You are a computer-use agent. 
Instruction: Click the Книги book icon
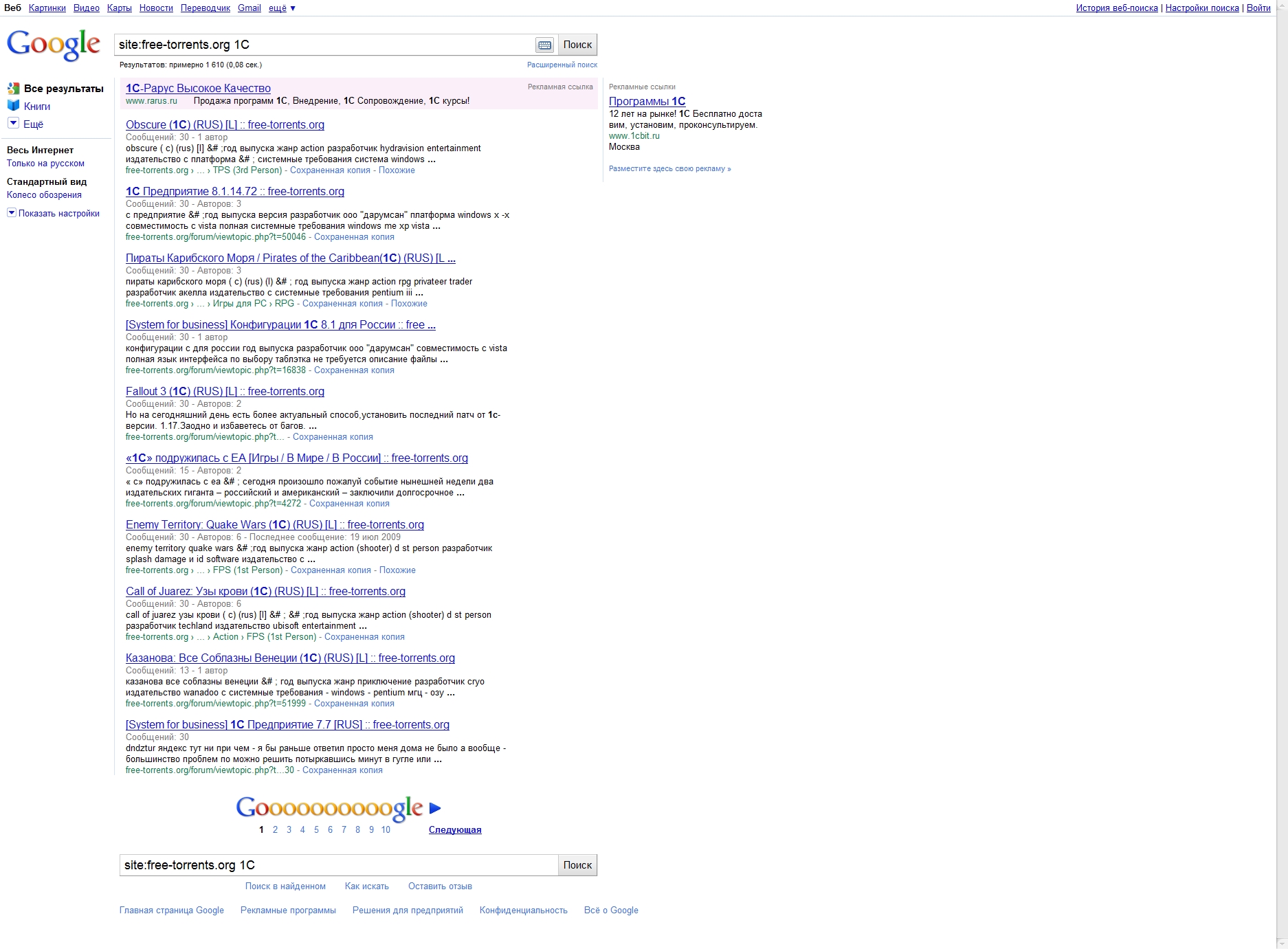[13, 106]
